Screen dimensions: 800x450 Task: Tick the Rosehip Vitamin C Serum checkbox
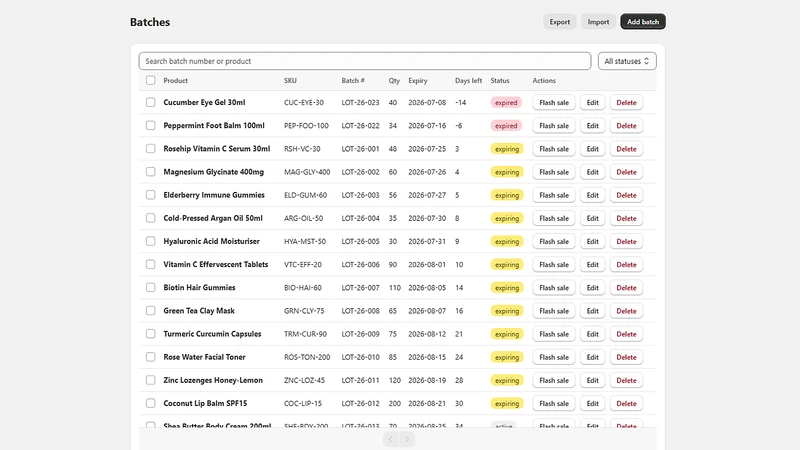pyautogui.click(x=151, y=149)
